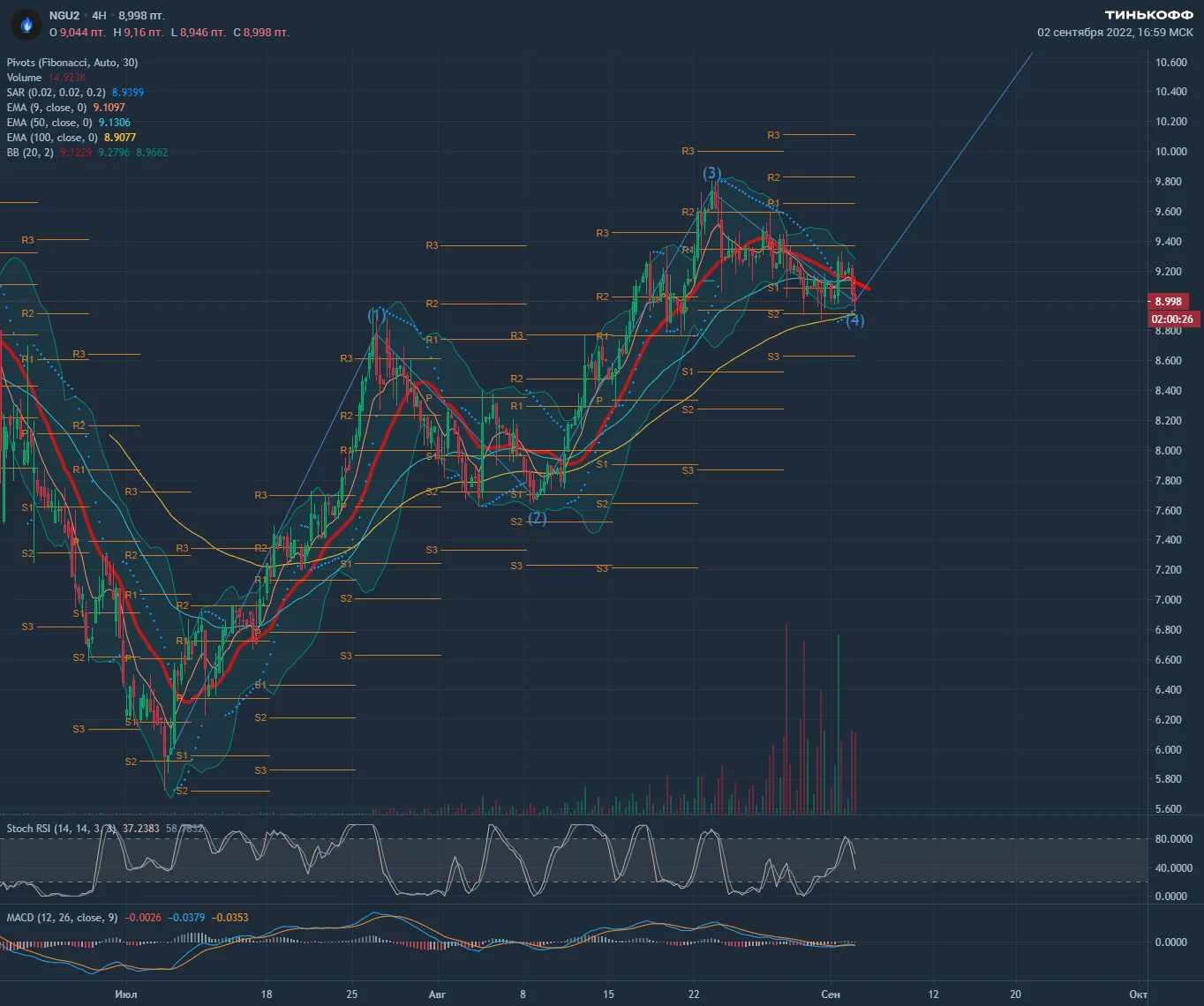
Task: Select the Pivots (Fibonacci, Auto, 30) indicator legend
Action: click(x=72, y=63)
